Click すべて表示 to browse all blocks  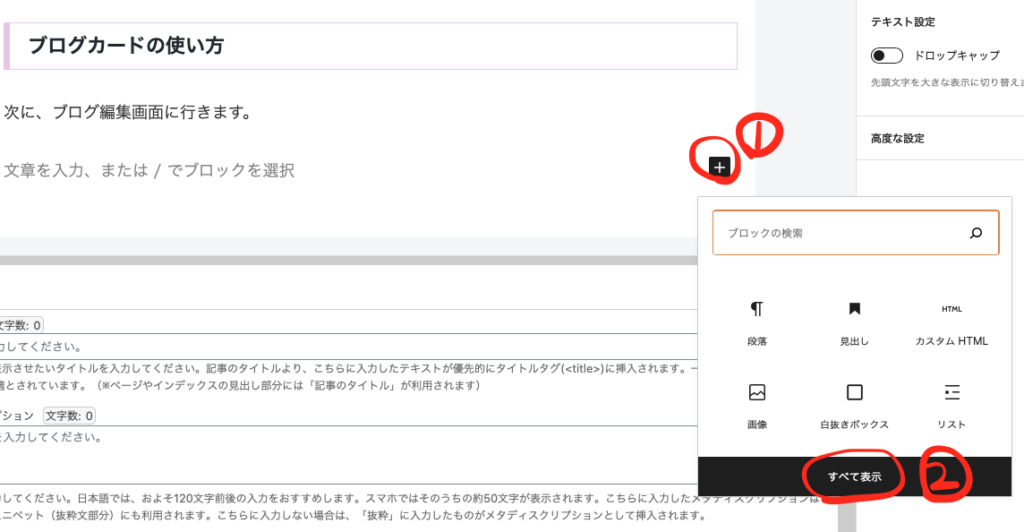coord(854,477)
